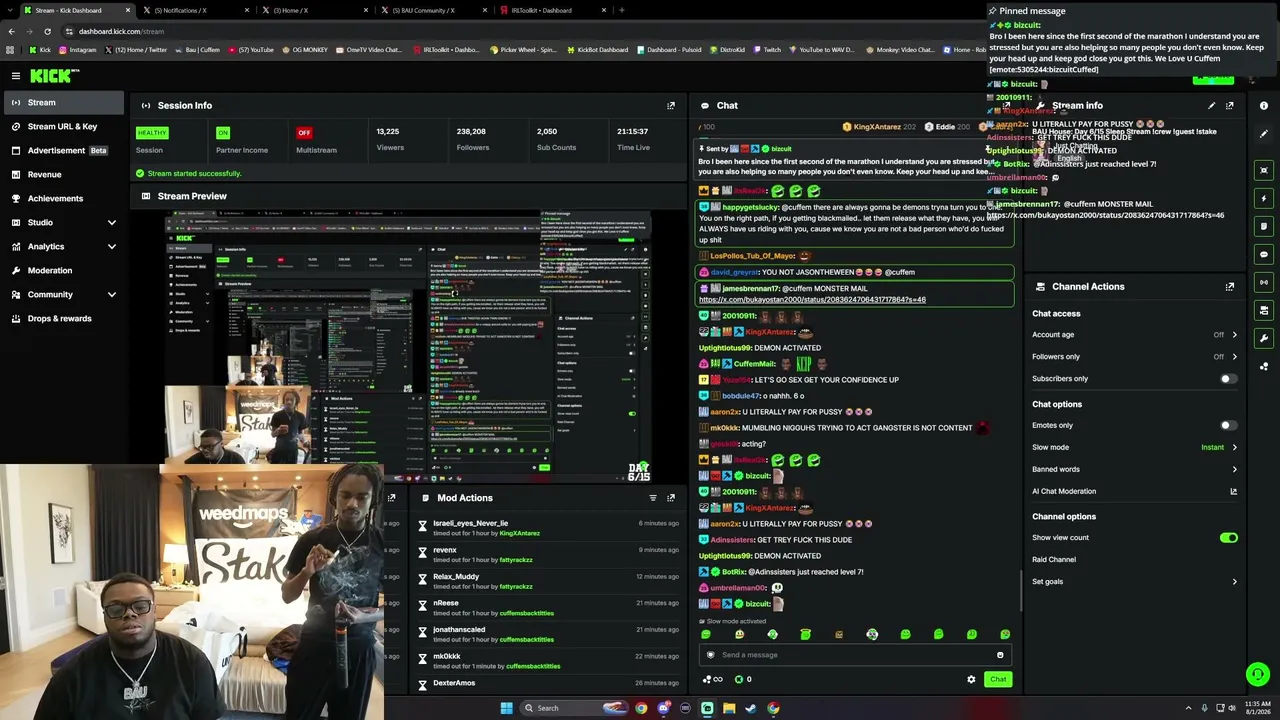1280x720 pixels.
Task: Open Achievements in the sidebar
Action: (x=64, y=198)
